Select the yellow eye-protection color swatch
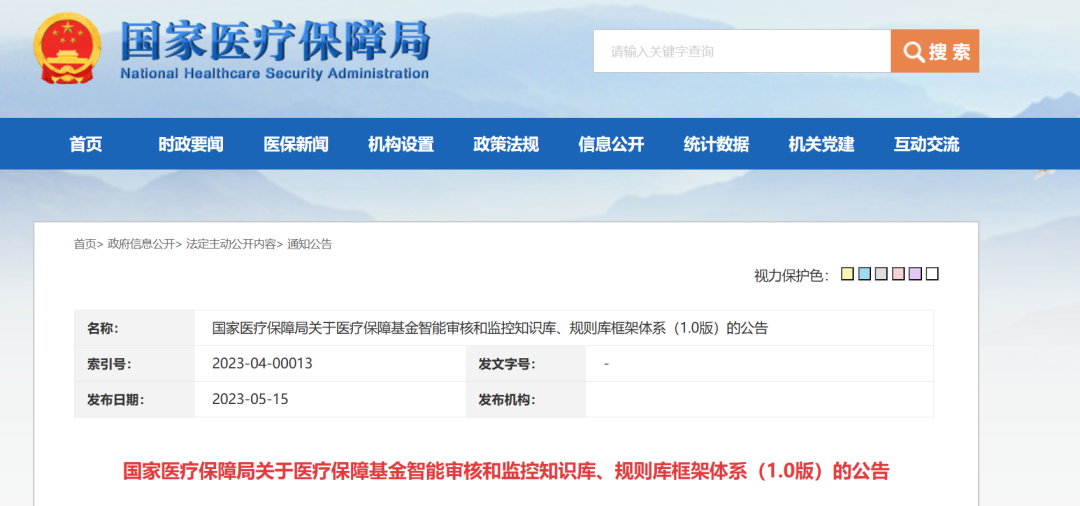This screenshot has height=506, width=1080. coord(848,274)
